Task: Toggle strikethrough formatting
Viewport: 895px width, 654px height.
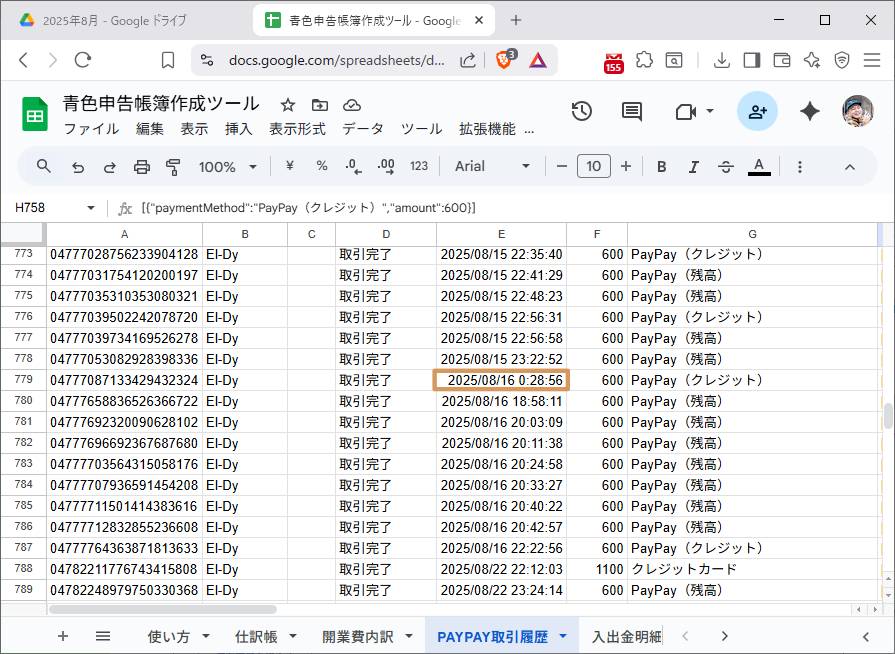Action: tap(726, 167)
